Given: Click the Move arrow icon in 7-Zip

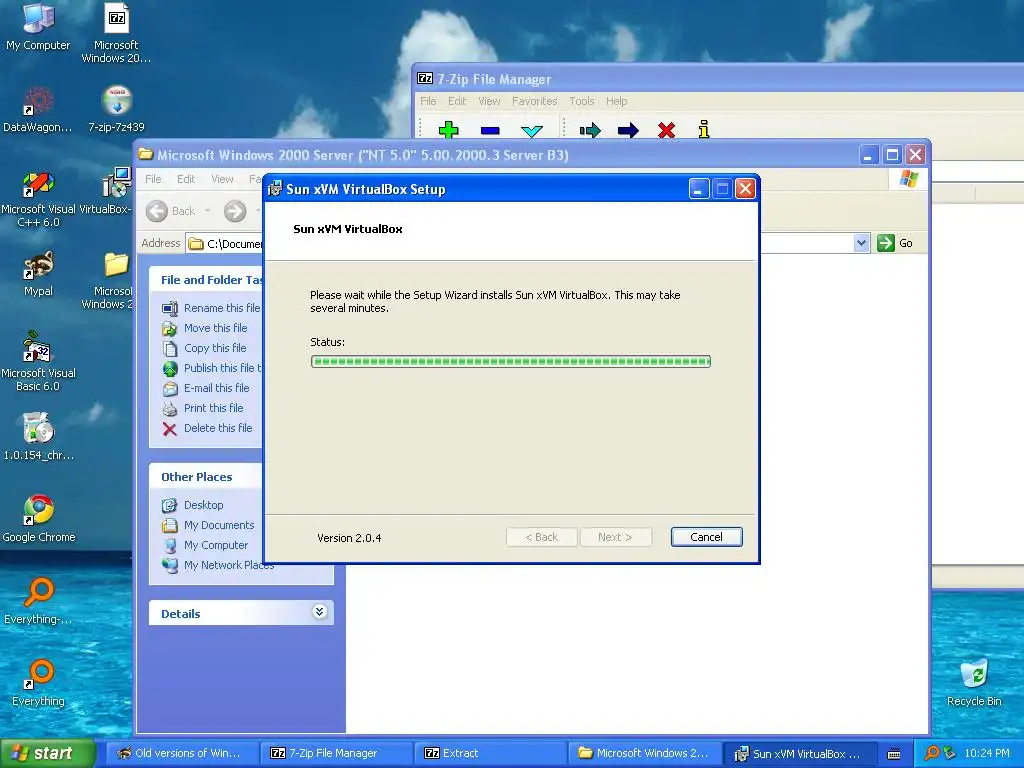Looking at the screenshot, I should click(x=628, y=131).
